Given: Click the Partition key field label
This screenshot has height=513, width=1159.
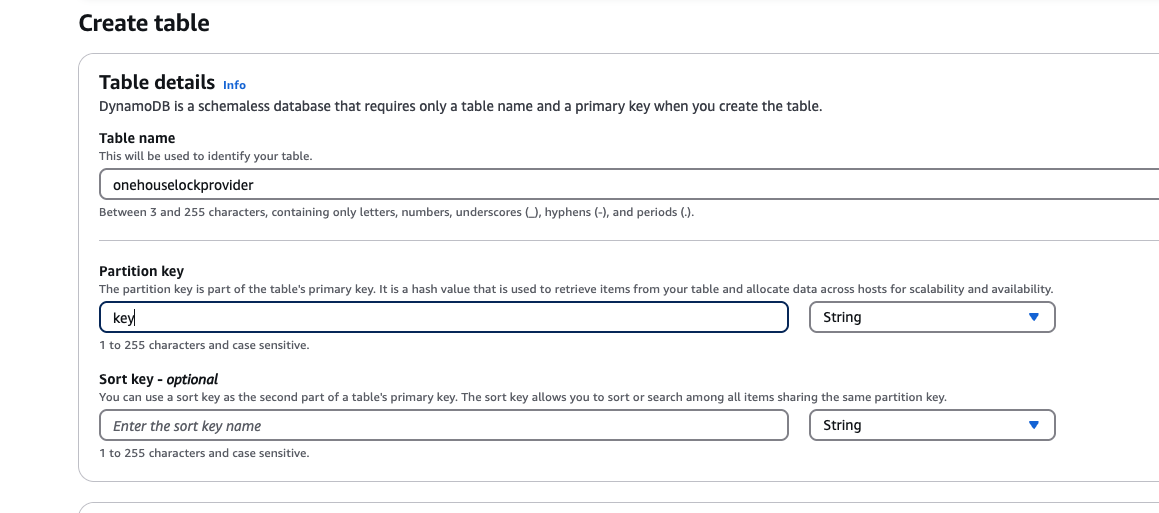Looking at the screenshot, I should pos(141,271).
